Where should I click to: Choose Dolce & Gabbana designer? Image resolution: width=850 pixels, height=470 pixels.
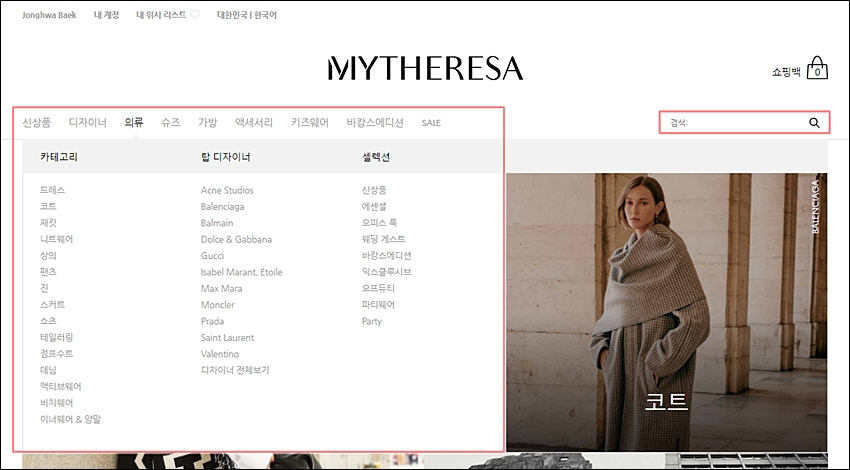point(236,239)
